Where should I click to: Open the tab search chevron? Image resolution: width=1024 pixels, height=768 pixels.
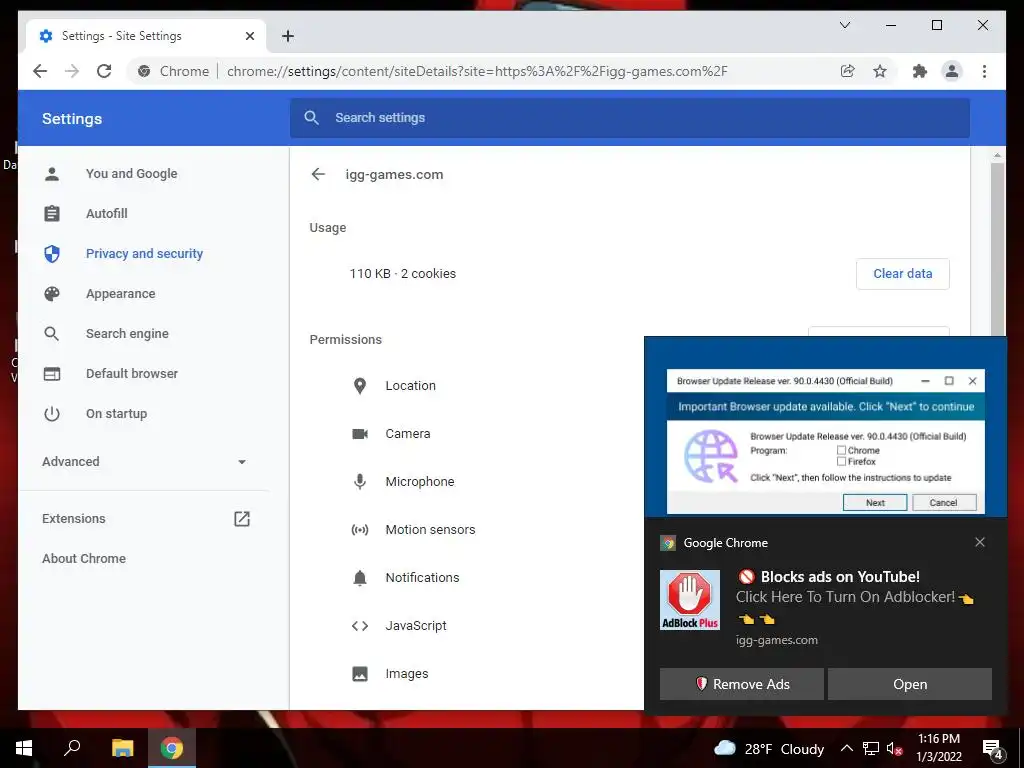(x=844, y=25)
